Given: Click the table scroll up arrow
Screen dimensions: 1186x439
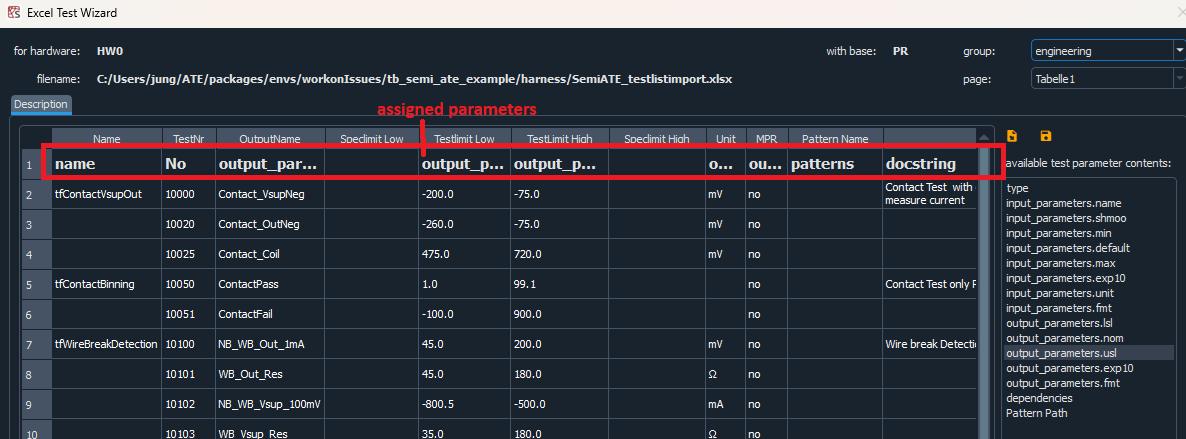Looking at the screenshot, I should [x=984, y=137].
